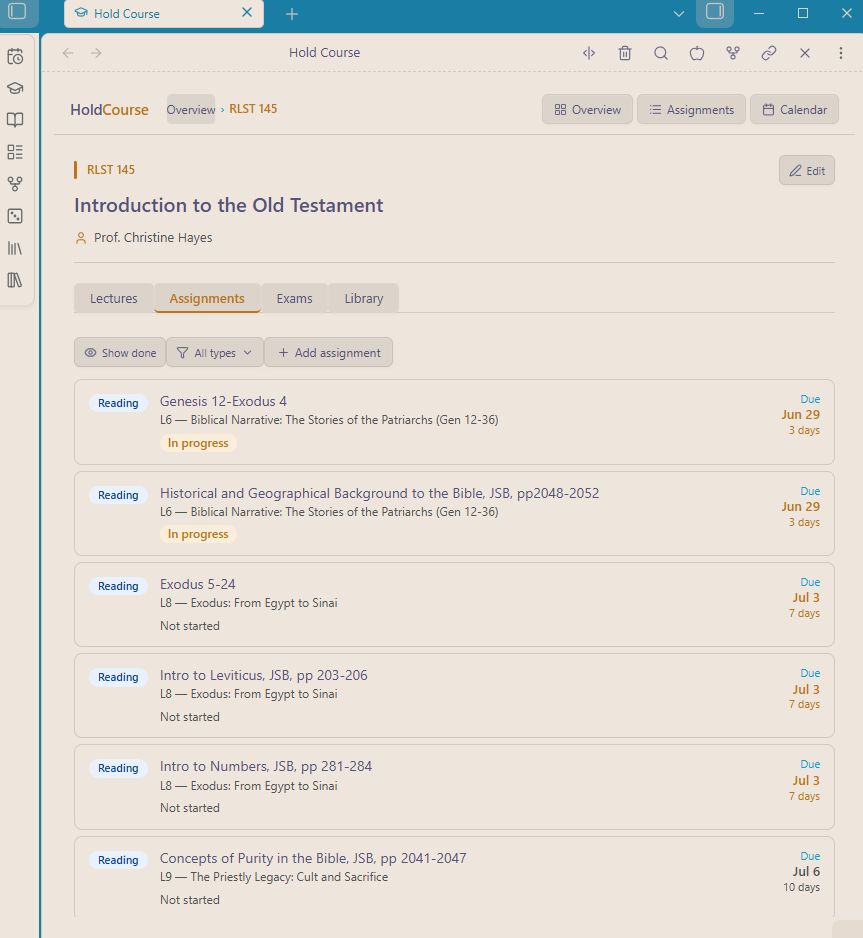Go forward with the right arrow

96,53
